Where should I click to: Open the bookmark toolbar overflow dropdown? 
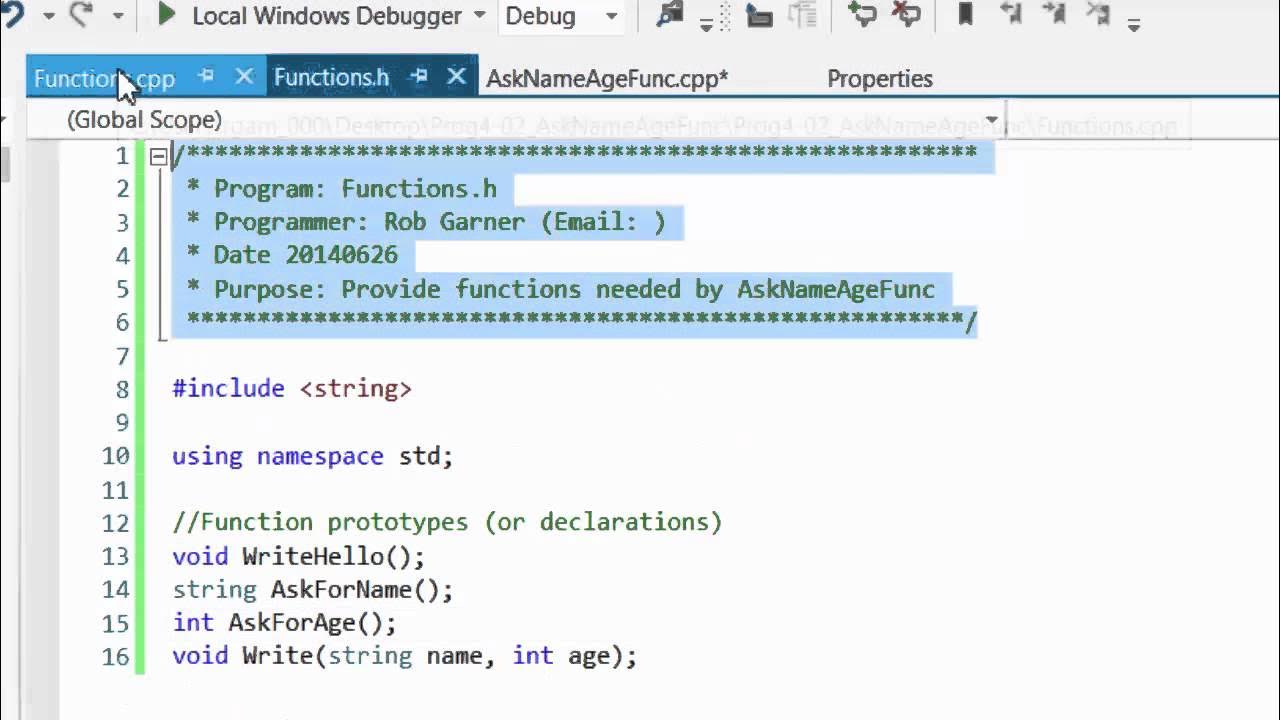[x=1134, y=24]
